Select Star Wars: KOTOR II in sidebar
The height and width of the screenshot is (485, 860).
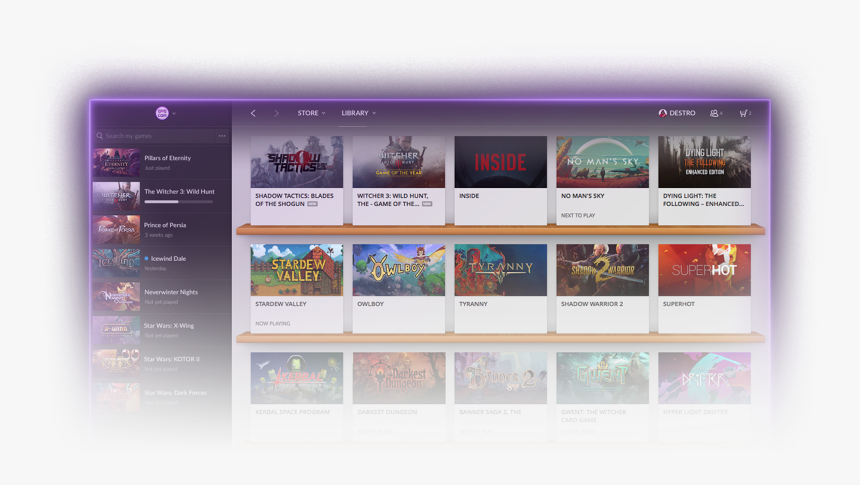(x=162, y=363)
